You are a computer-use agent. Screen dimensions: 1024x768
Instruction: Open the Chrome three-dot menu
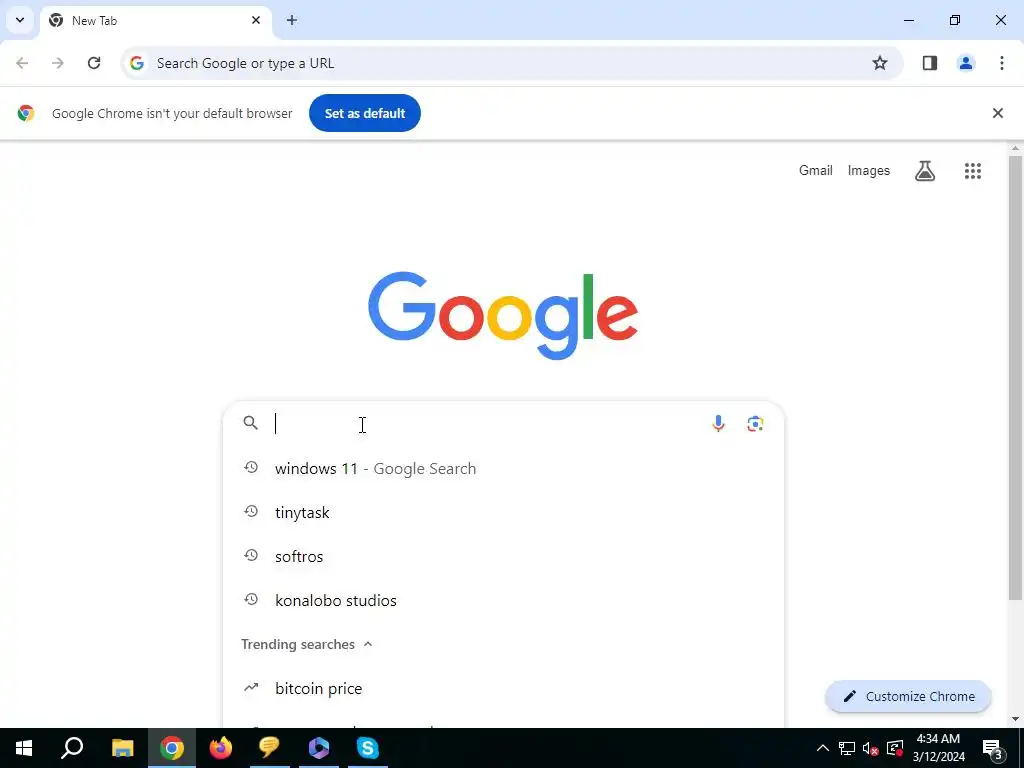click(1001, 63)
